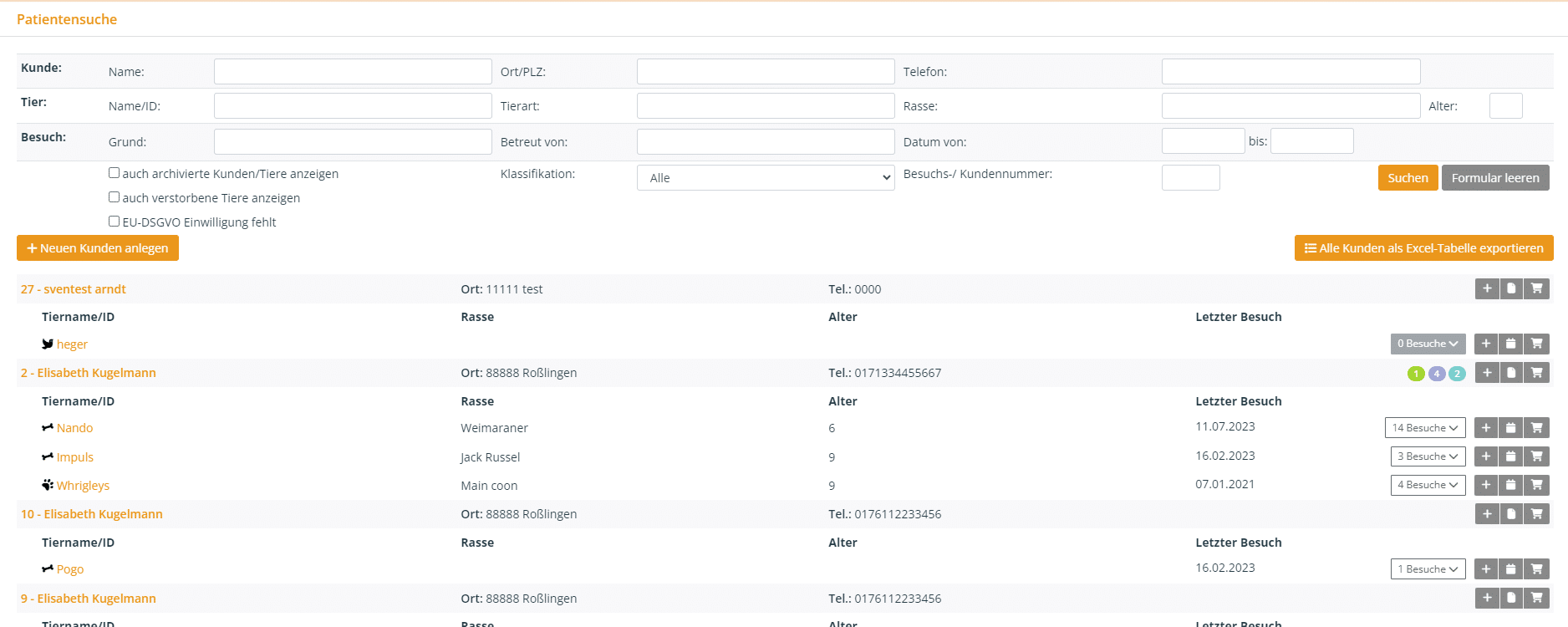Focus the Tierart input field
1568x627 pixels.
tap(766, 106)
